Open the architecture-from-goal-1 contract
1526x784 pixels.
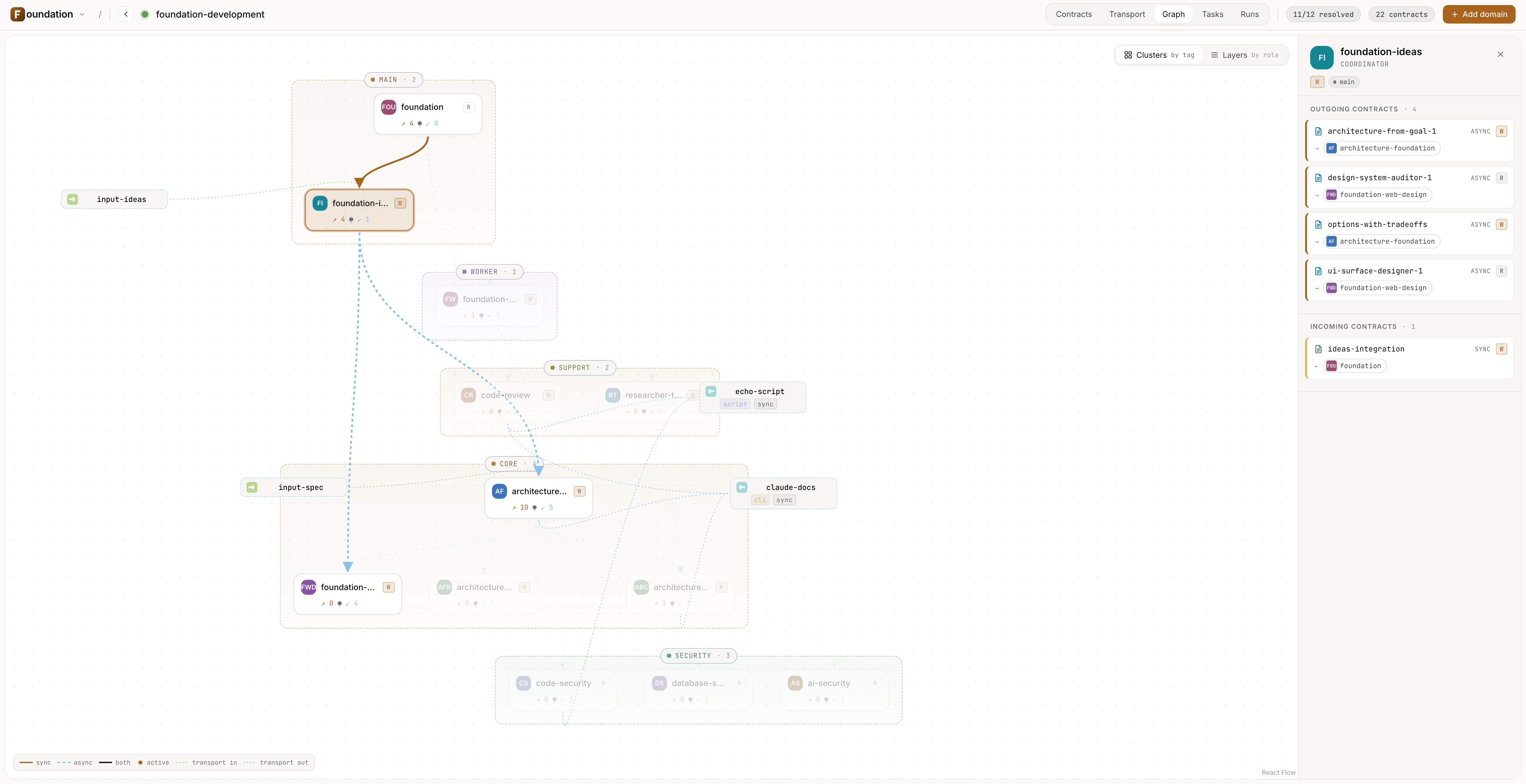coord(1409,140)
